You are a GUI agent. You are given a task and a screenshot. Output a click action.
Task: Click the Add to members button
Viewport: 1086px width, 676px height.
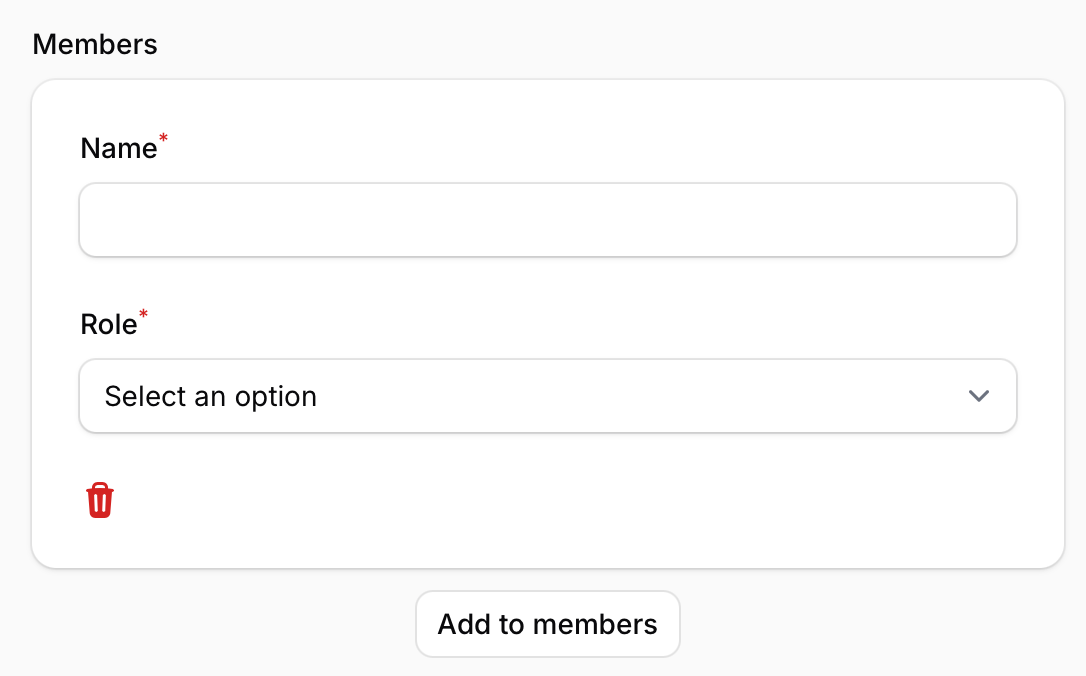coord(547,624)
